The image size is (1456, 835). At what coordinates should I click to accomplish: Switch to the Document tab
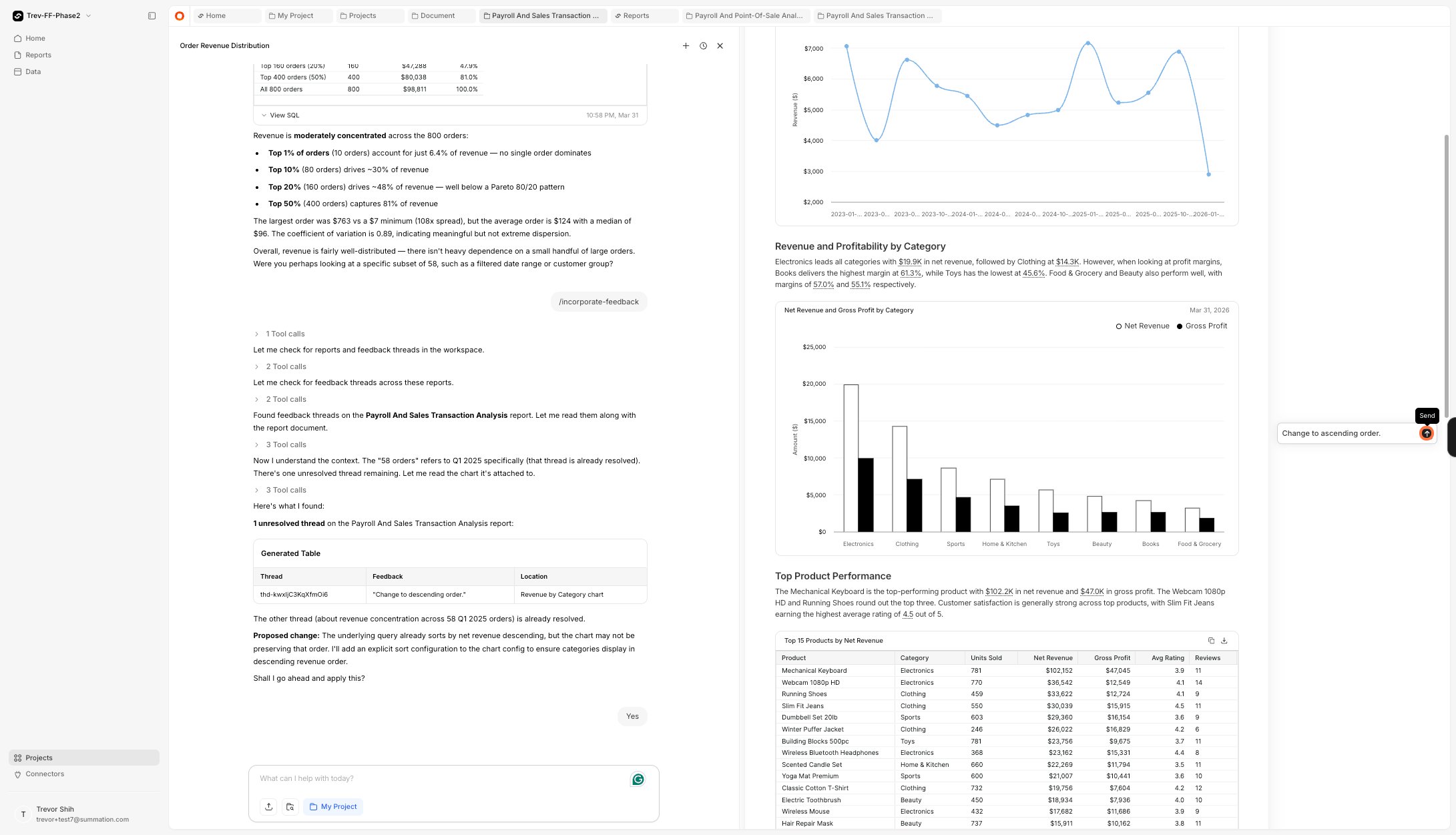click(442, 15)
